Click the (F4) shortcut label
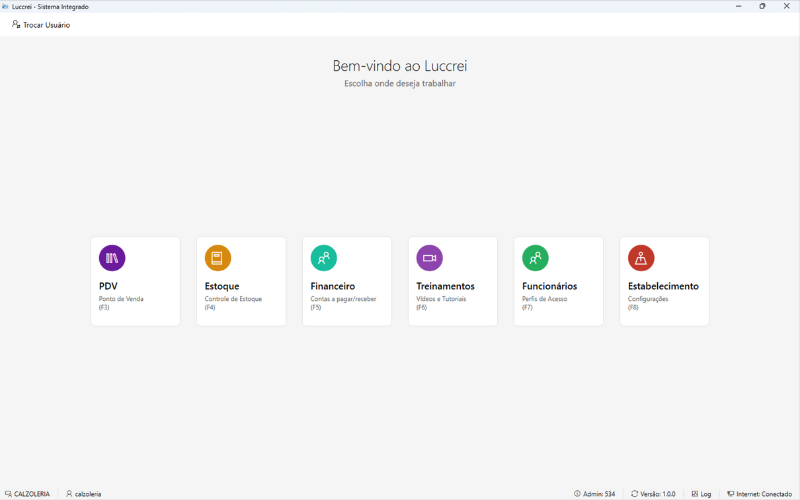800x500 pixels. tap(210, 308)
